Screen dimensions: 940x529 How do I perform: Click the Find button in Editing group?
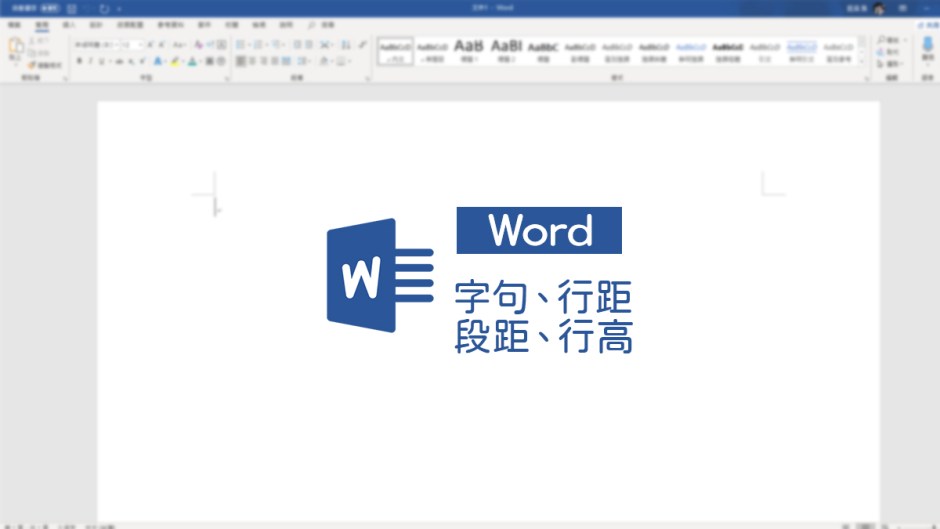[x=889, y=40]
